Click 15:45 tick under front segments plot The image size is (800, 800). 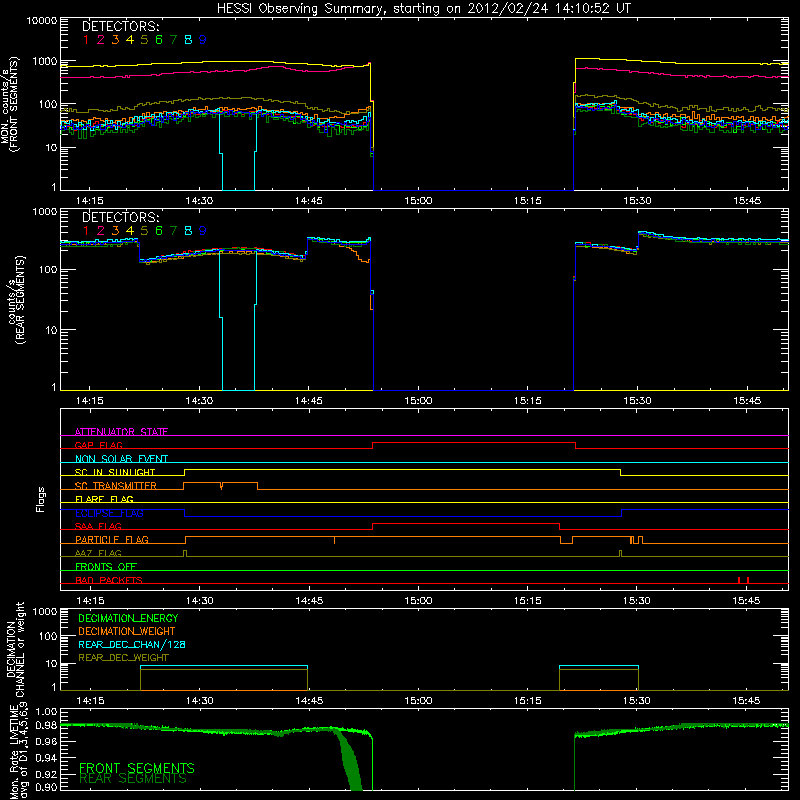[746, 201]
